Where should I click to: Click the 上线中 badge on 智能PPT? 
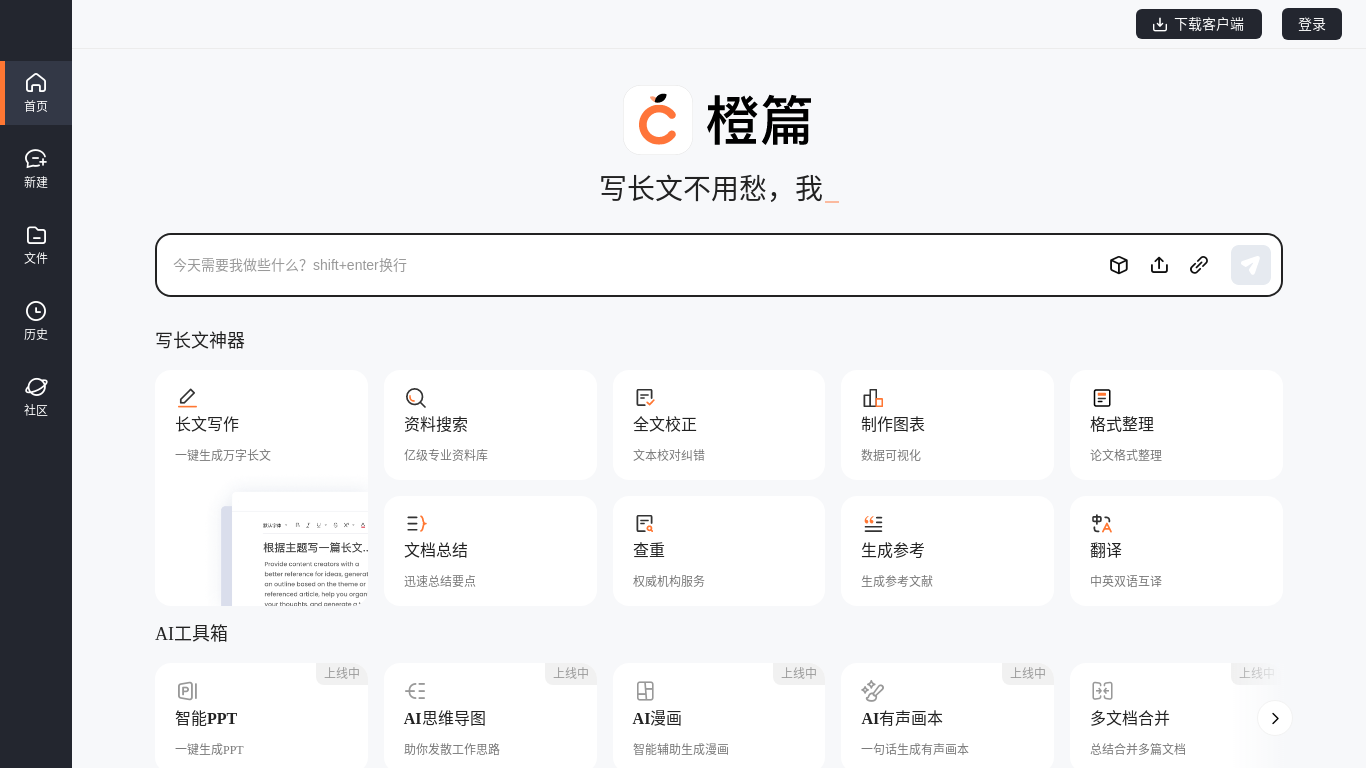tap(342, 674)
